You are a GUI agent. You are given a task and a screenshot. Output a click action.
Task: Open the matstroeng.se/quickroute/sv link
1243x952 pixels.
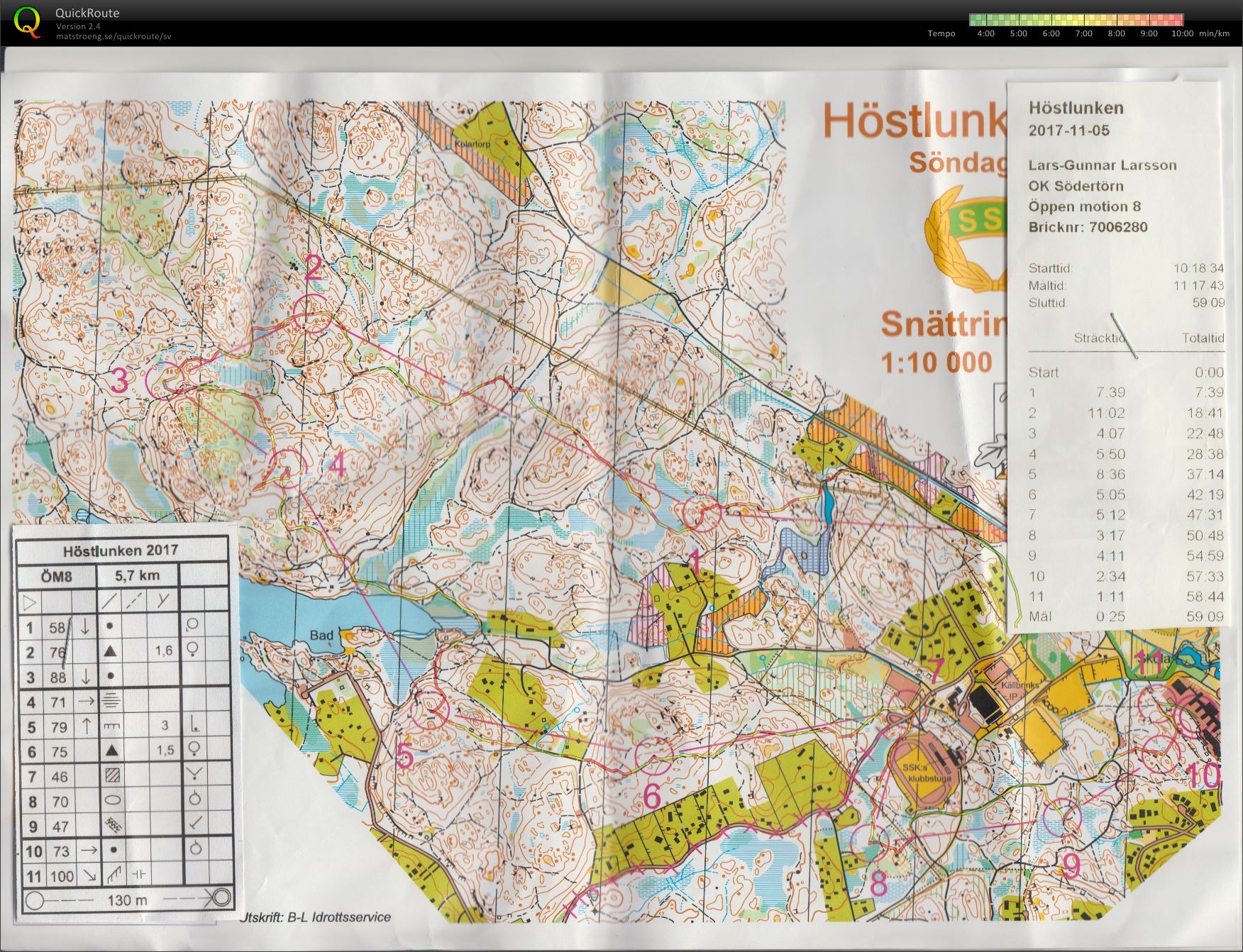coord(114,36)
